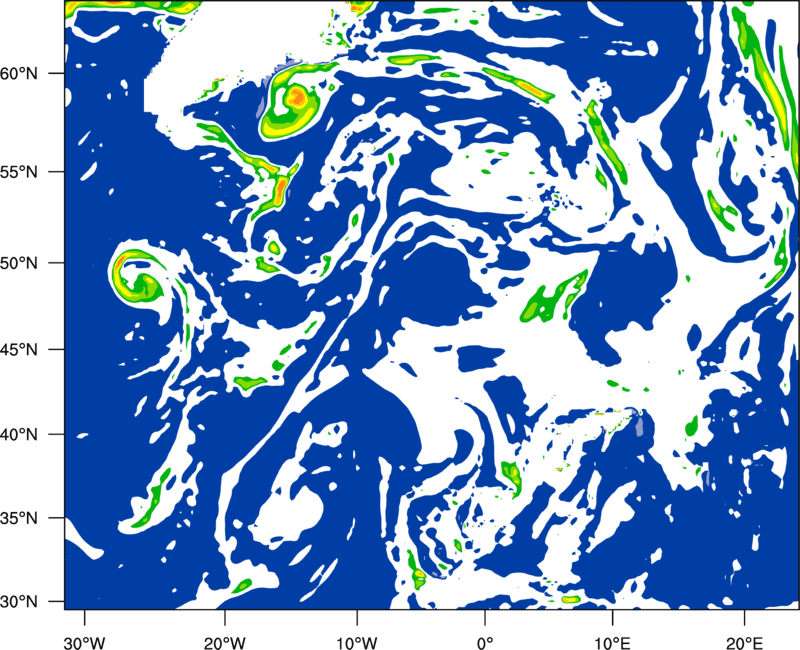
Task: Click the 20°W longitude label
Action: click(224, 643)
